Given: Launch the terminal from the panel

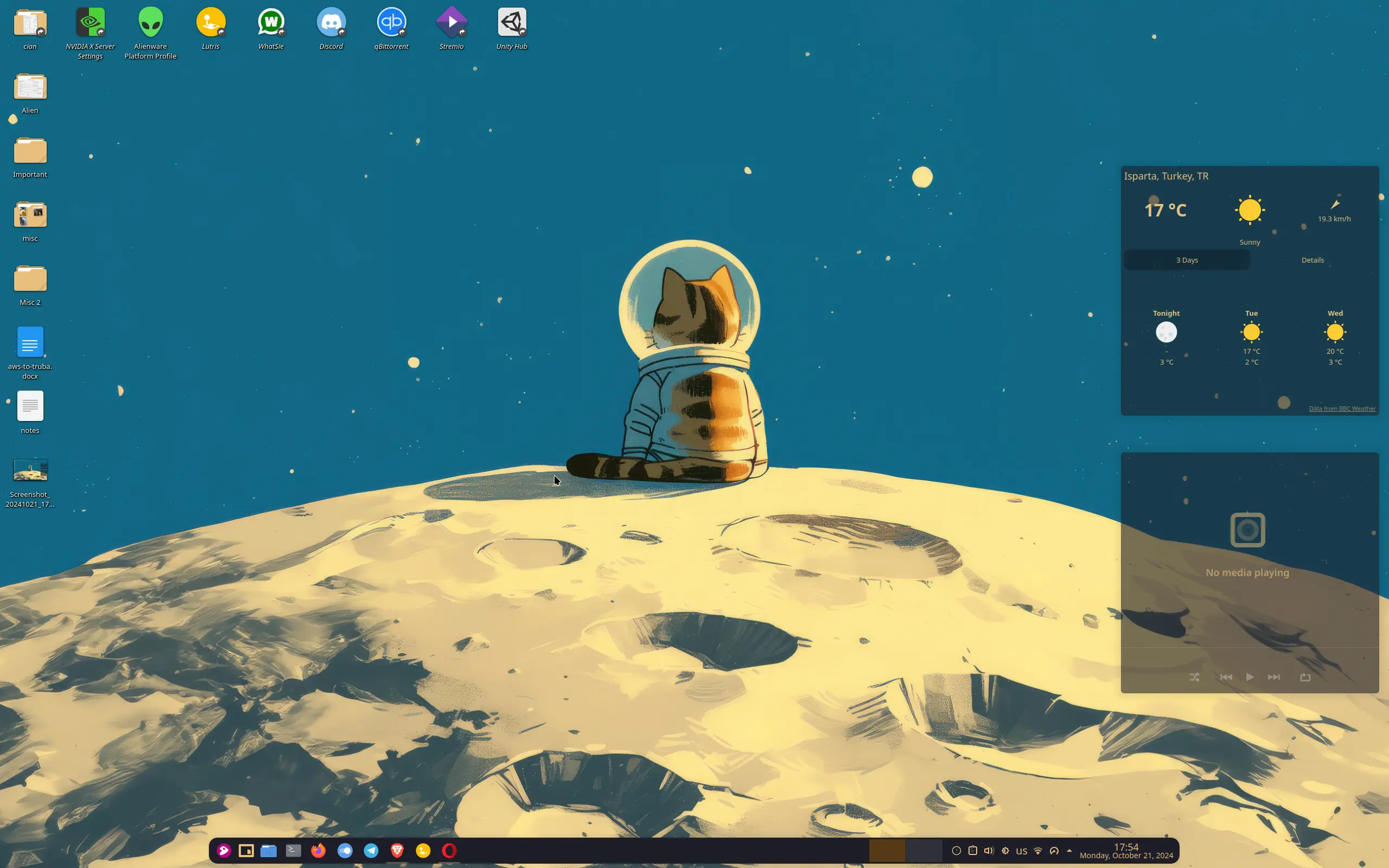Looking at the screenshot, I should pos(294,851).
